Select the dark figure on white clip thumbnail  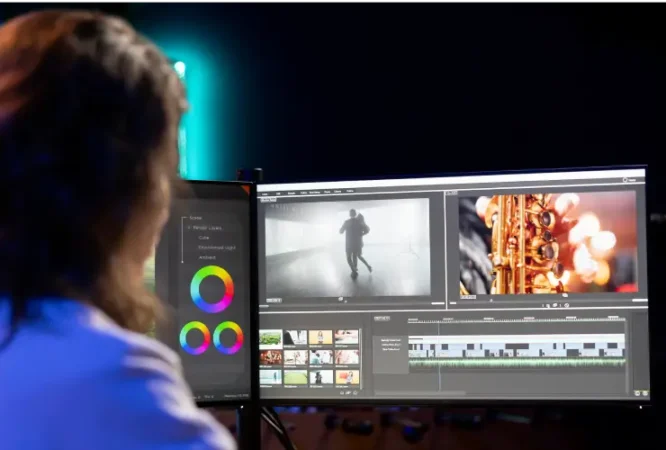tap(321, 377)
